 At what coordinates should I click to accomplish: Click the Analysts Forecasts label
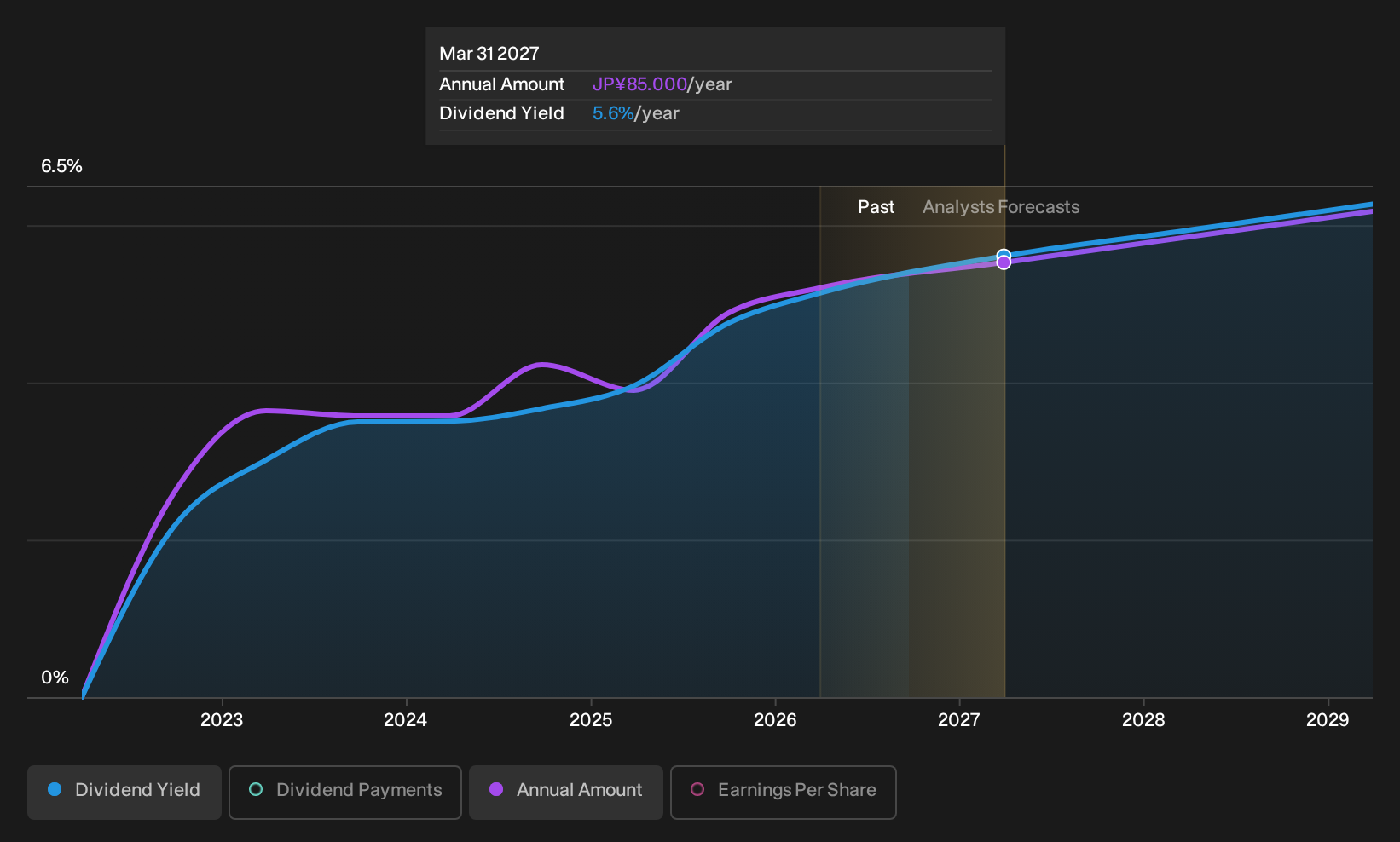(1001, 207)
